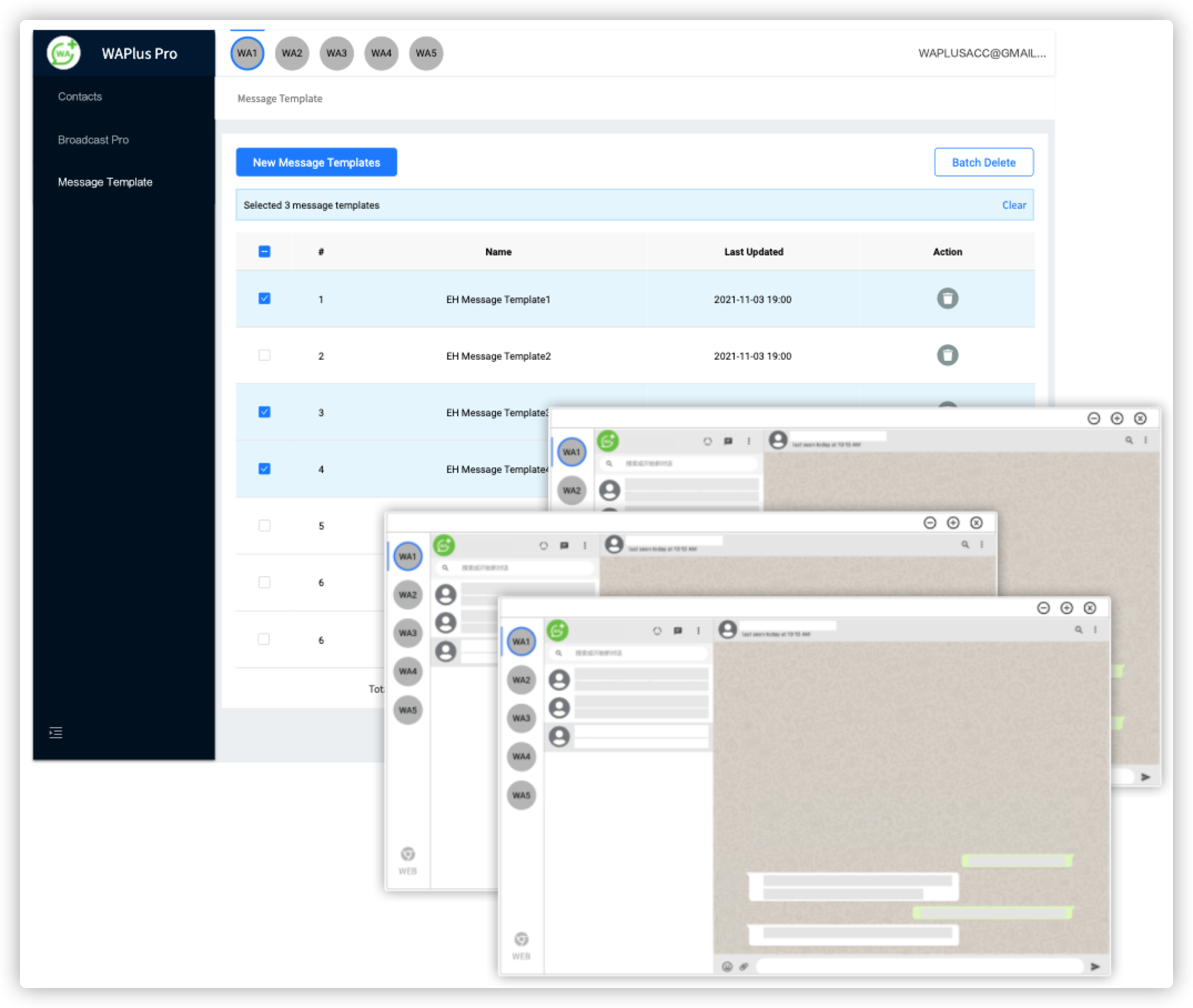Viewport: 1193px width, 1008px height.
Task: Click send arrow in back chat window
Action: point(1145,777)
